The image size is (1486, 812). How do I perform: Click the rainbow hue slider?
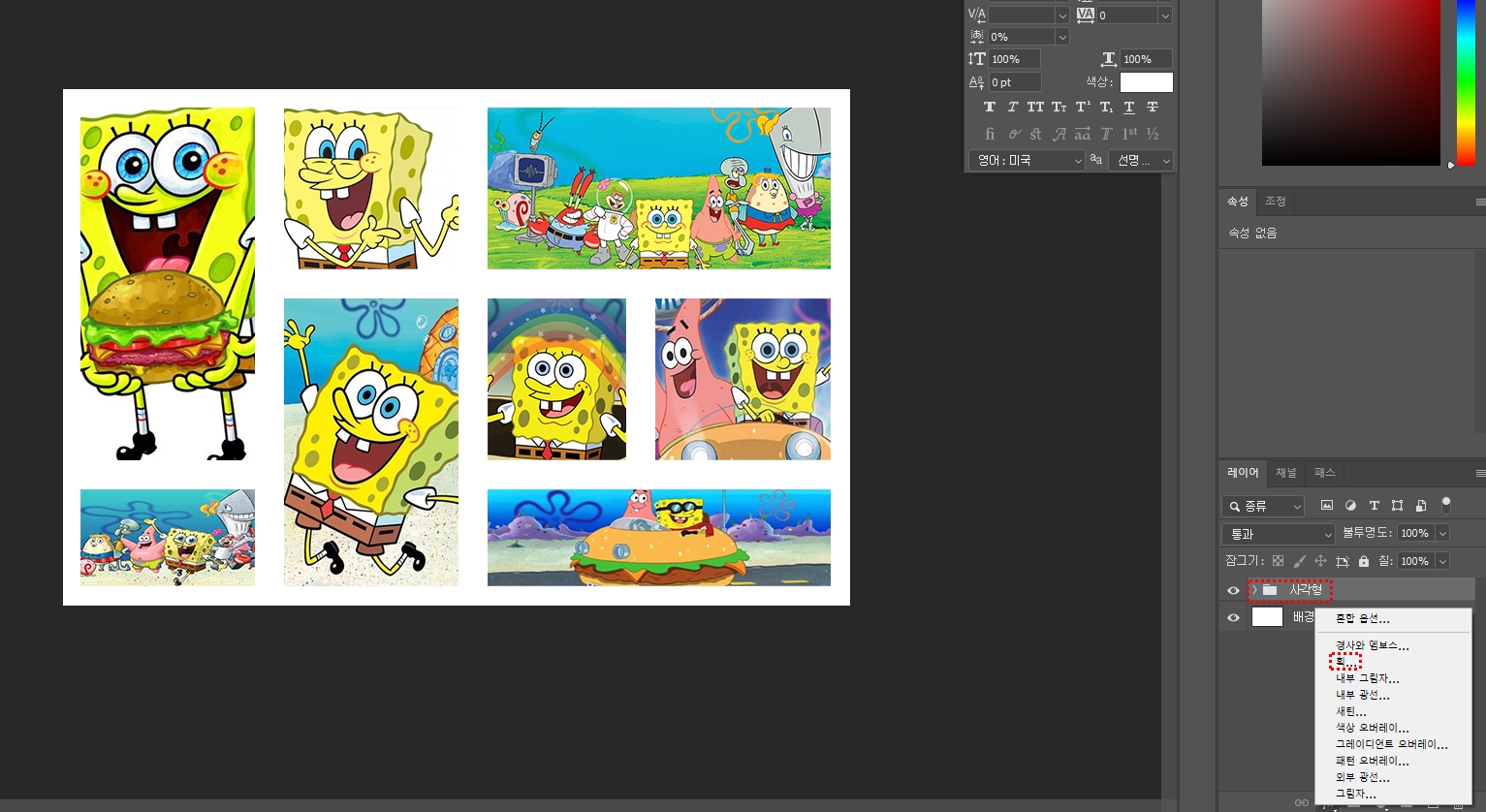pyautogui.click(x=1466, y=82)
